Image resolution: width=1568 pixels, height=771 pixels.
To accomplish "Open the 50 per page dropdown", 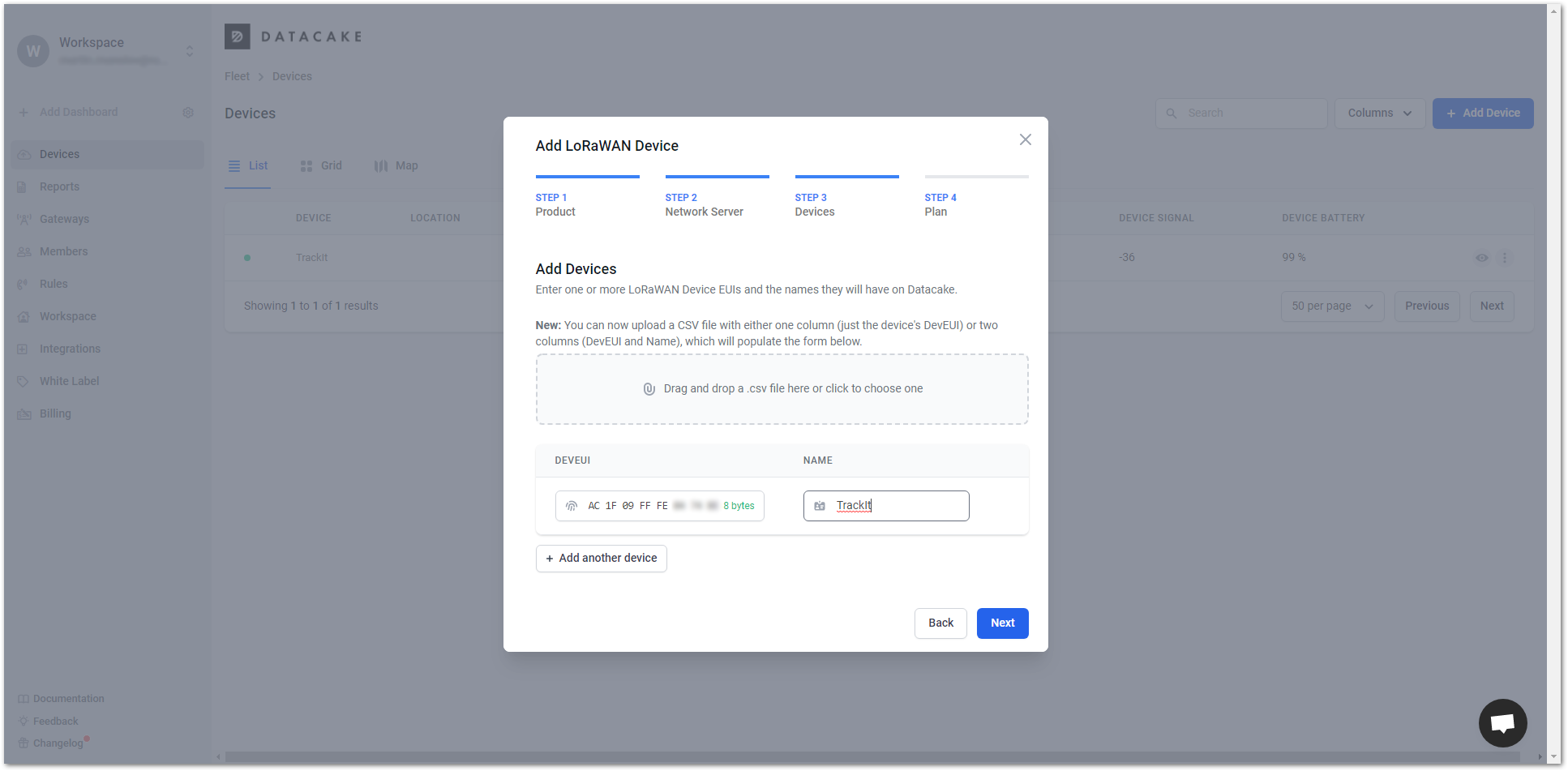I will click(x=1331, y=306).
